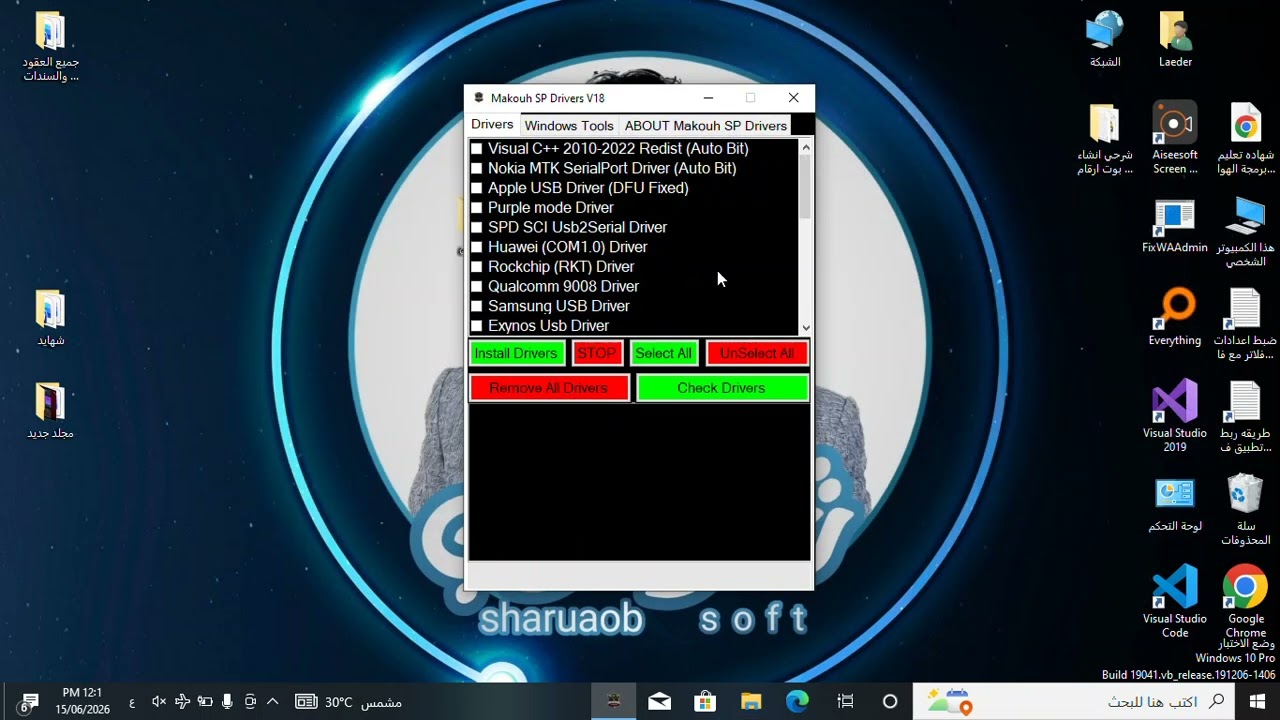The image size is (1280, 720).
Task: Check Visual C++ 2010-2022 Redist checkbox
Action: point(477,149)
